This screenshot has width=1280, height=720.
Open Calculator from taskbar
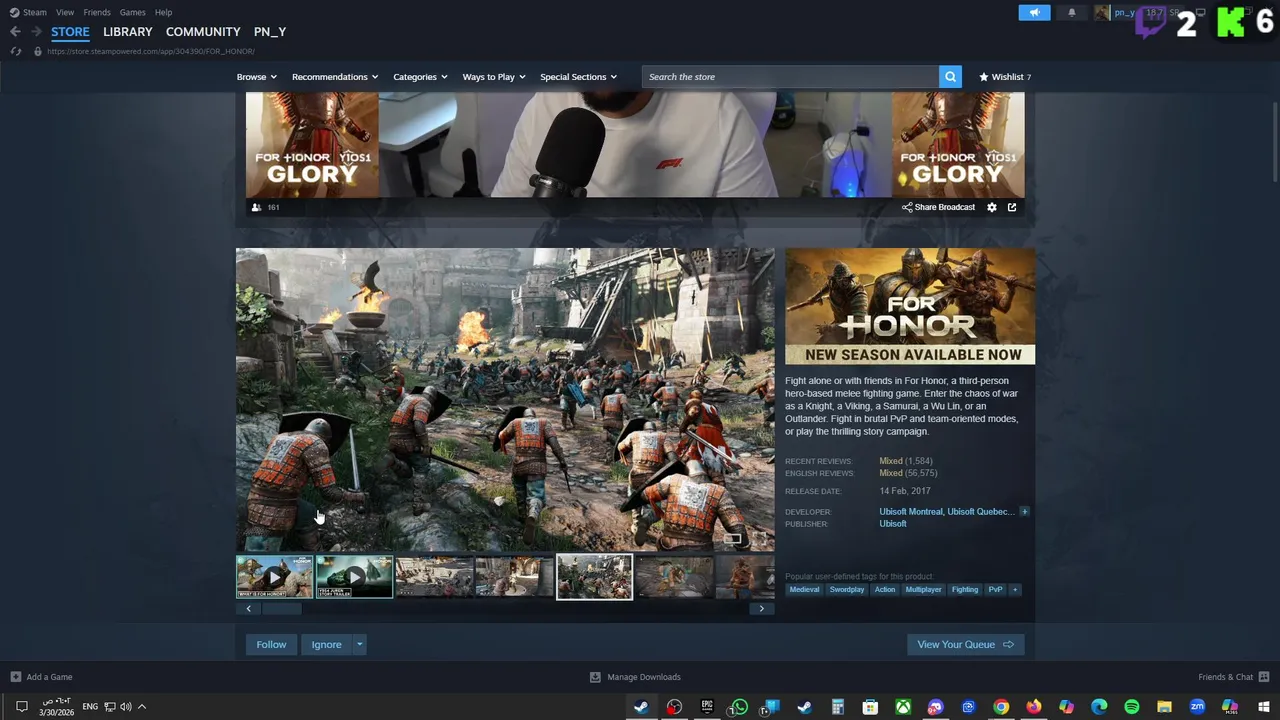pos(838,707)
